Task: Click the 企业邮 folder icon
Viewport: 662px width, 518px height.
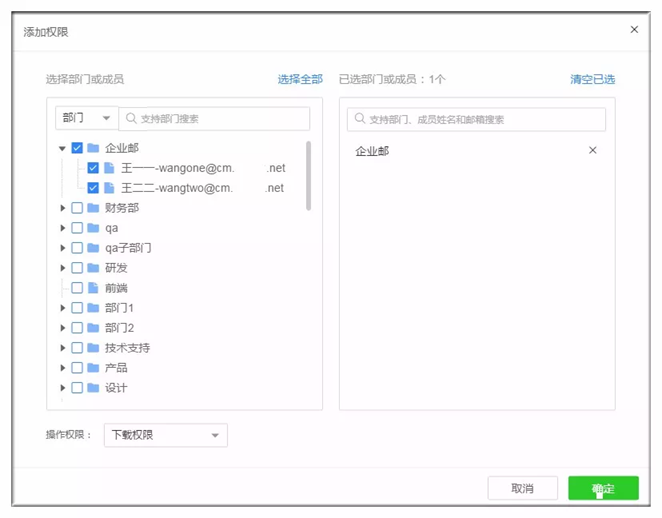Action: [93, 148]
